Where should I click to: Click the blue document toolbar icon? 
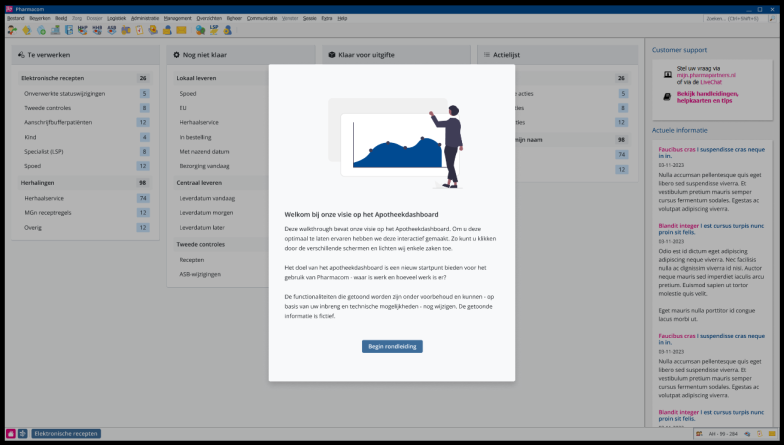pos(69,30)
